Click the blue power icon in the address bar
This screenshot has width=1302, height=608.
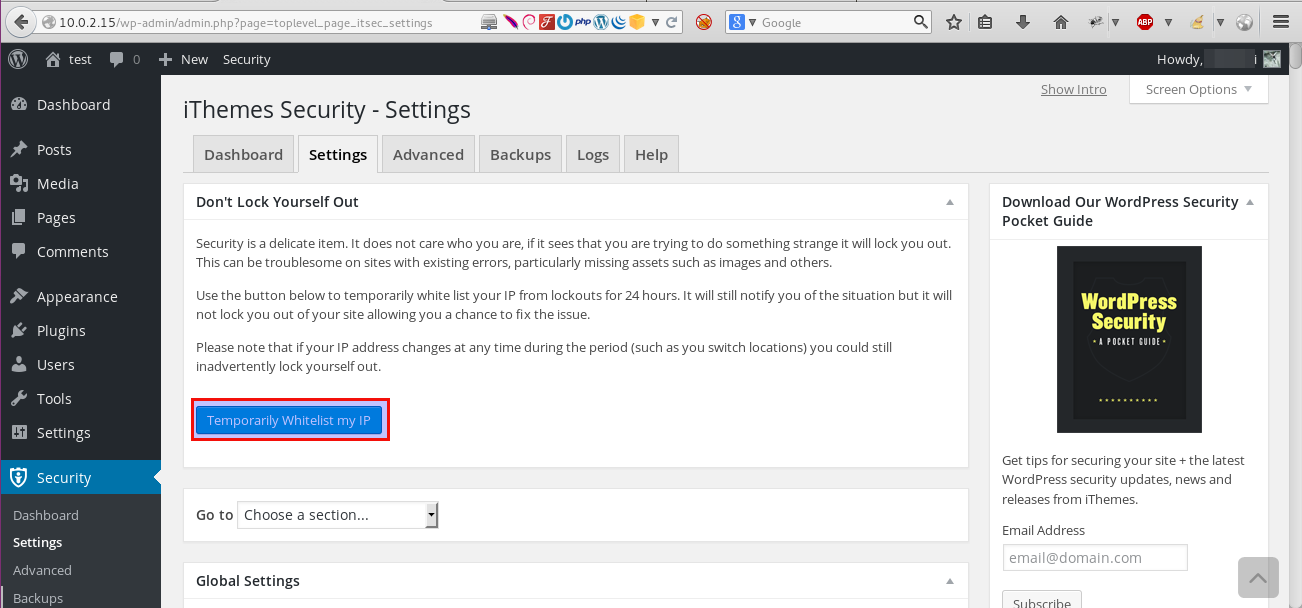(x=565, y=22)
